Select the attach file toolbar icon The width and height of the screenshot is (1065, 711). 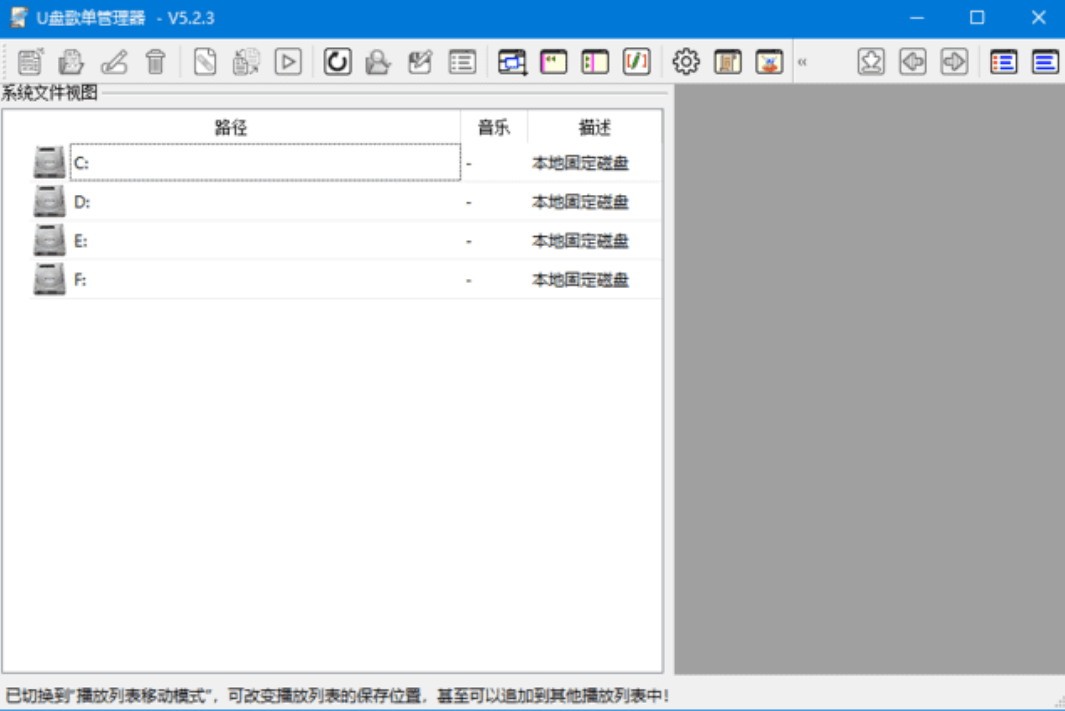207,61
